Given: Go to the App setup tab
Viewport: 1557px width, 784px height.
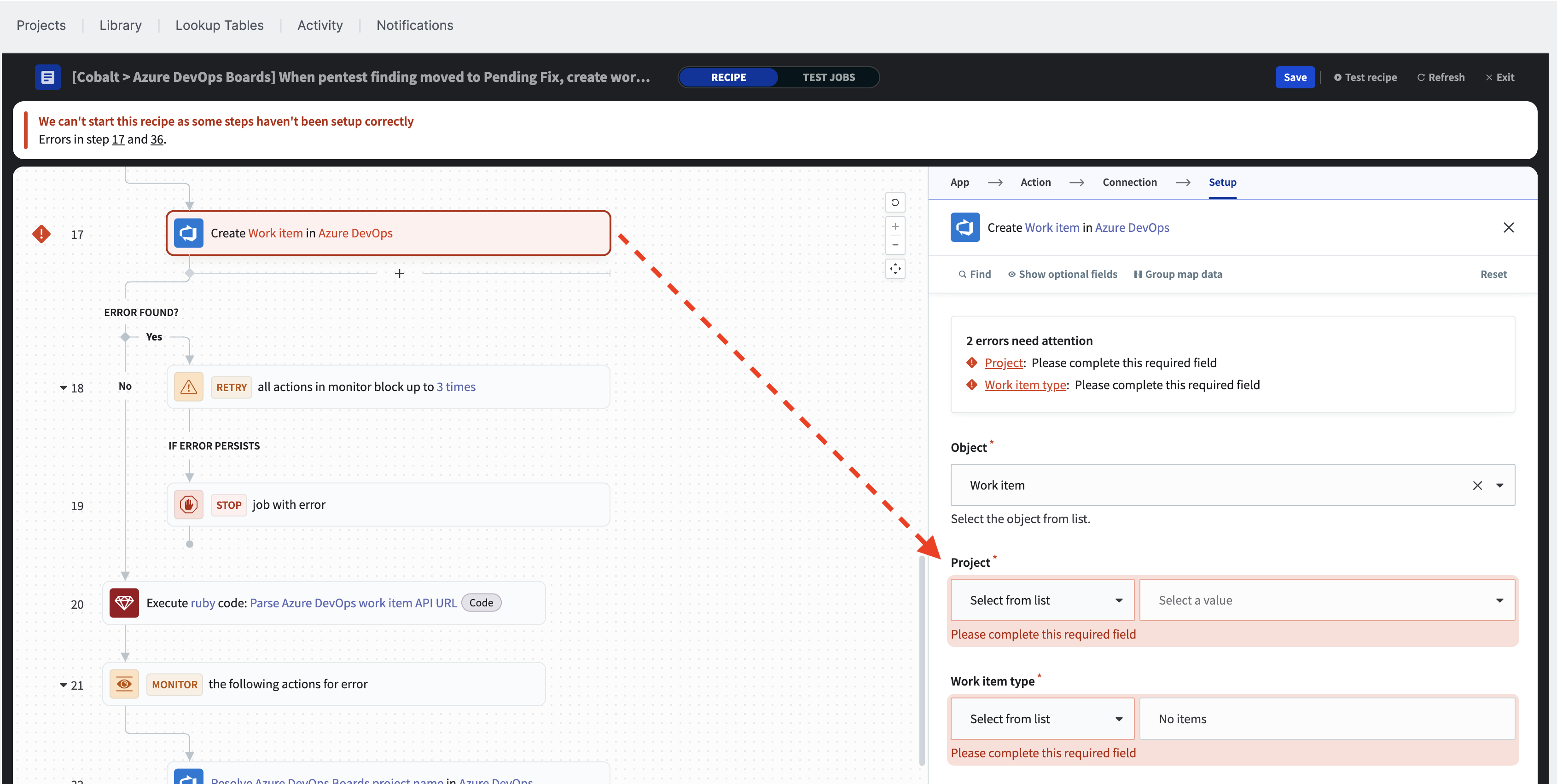Looking at the screenshot, I should tap(959, 182).
